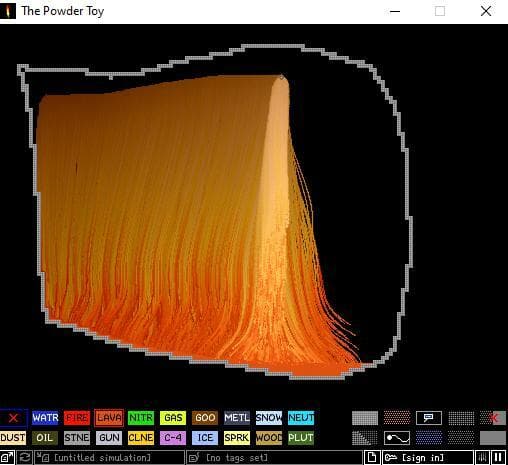Create a new blank simulation page icon
This screenshot has height=465, width=508.
coord(372,458)
